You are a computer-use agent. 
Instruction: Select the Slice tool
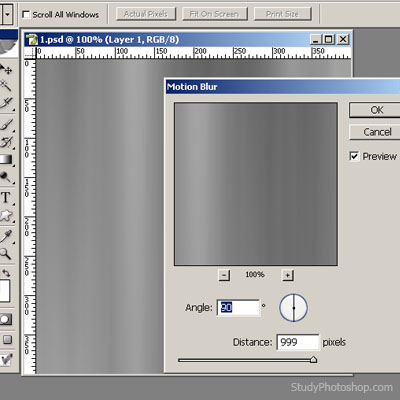tap(6, 104)
